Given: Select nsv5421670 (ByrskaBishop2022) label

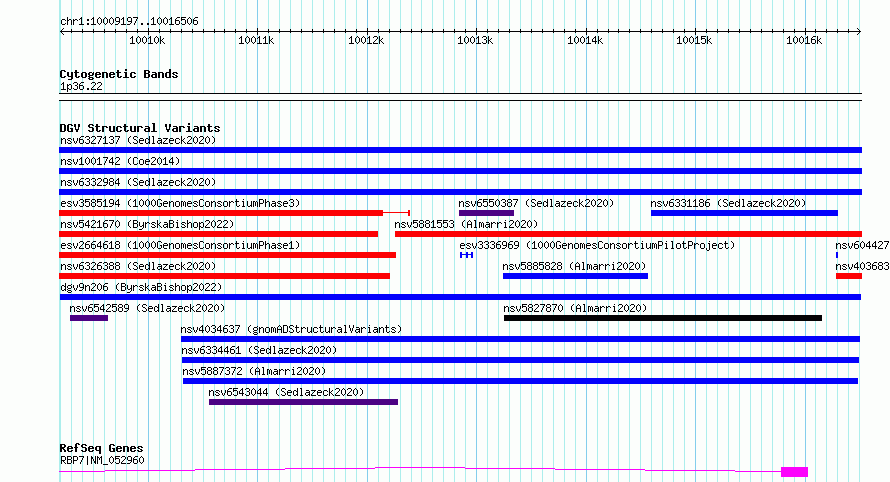Looking at the screenshot, I should (x=147, y=224).
